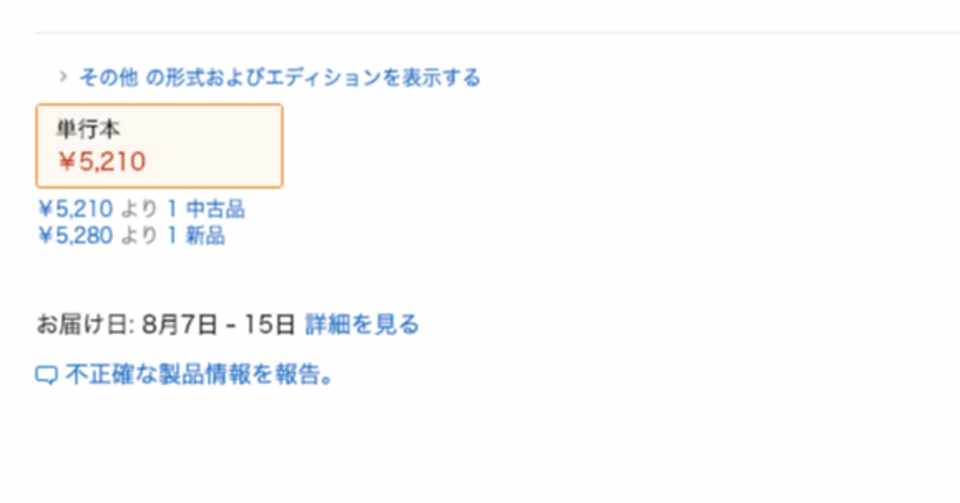Click より in the 中古品 offers row
The height and width of the screenshot is (503, 960).
[x=140, y=209]
